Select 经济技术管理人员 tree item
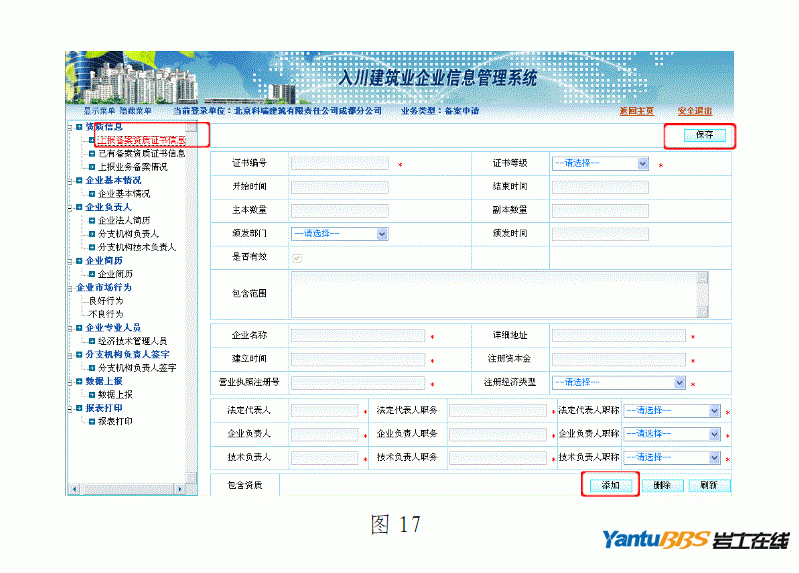Screen dimensions: 799x573 [x=132, y=341]
